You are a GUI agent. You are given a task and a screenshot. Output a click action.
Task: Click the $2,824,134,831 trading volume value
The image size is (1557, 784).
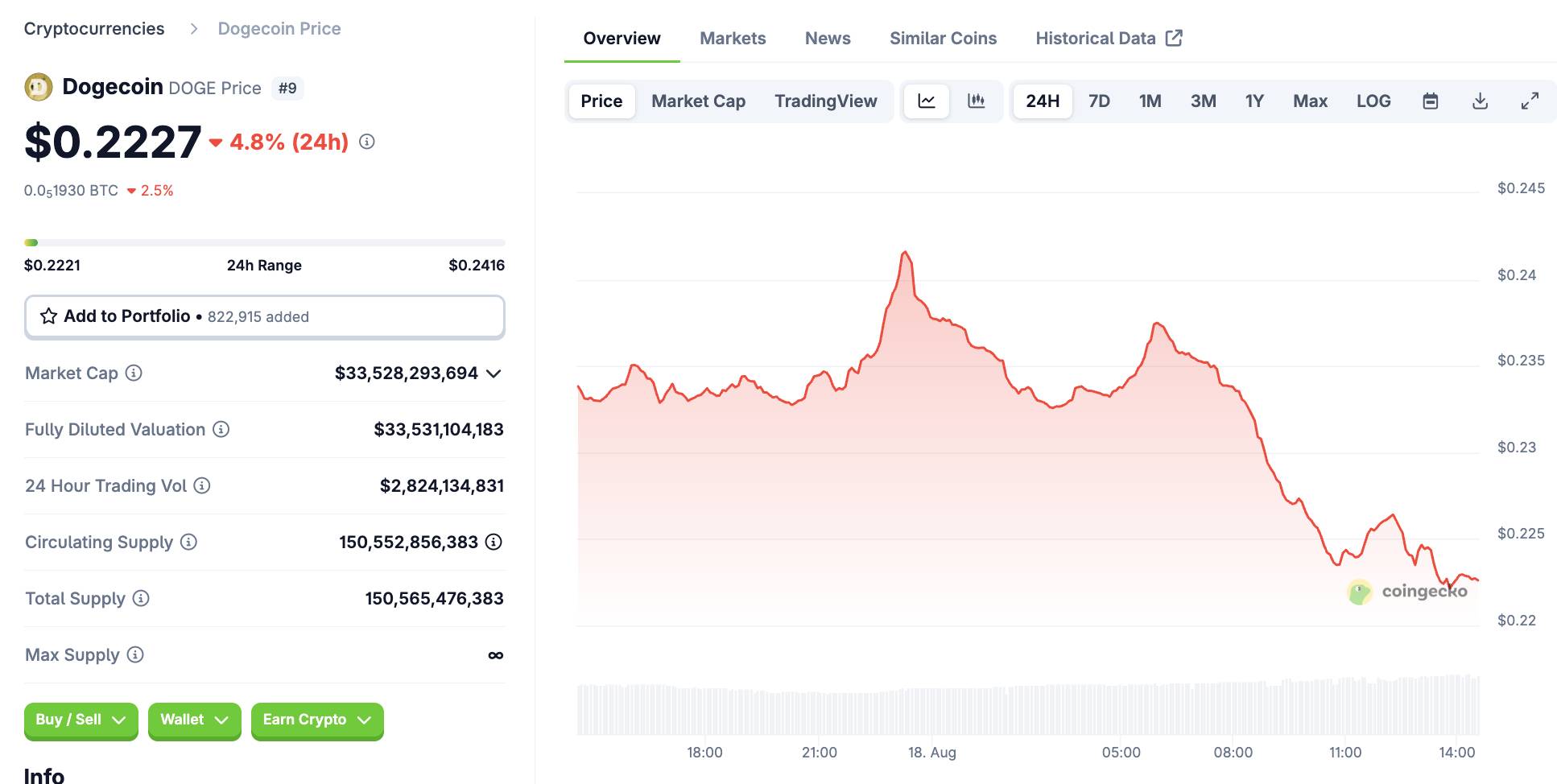(x=442, y=485)
